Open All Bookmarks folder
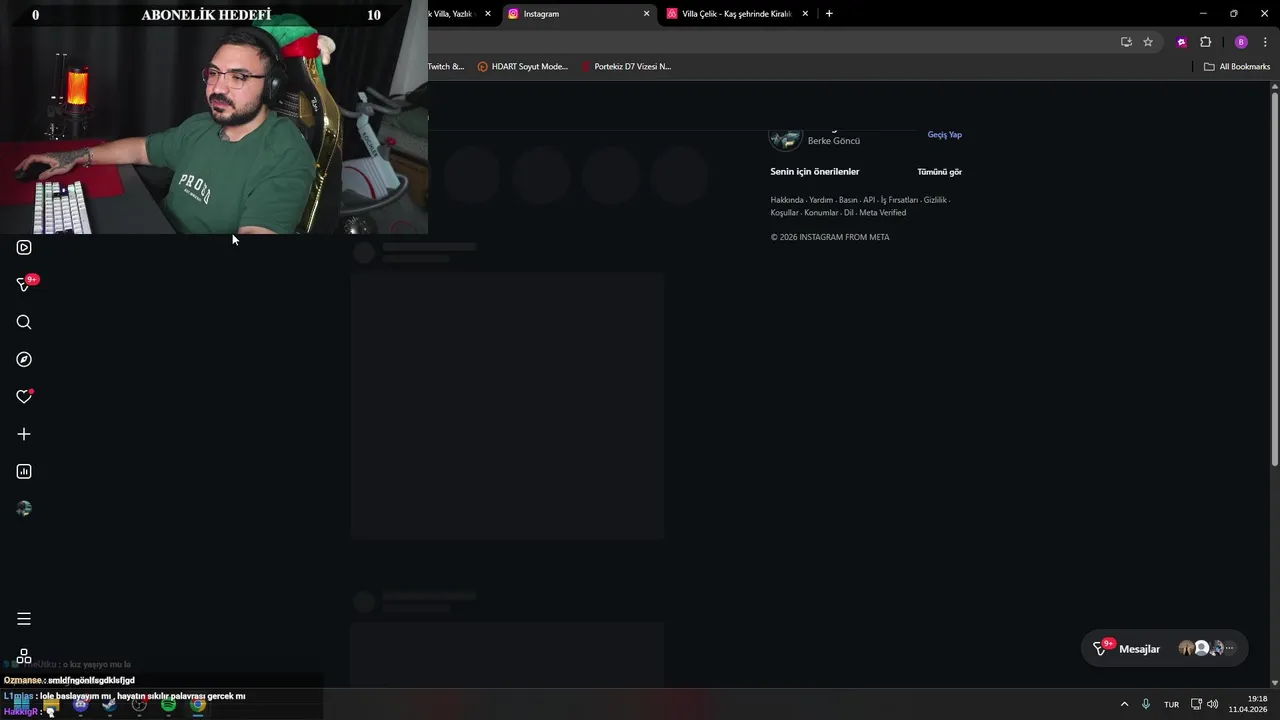 pos(1237,67)
